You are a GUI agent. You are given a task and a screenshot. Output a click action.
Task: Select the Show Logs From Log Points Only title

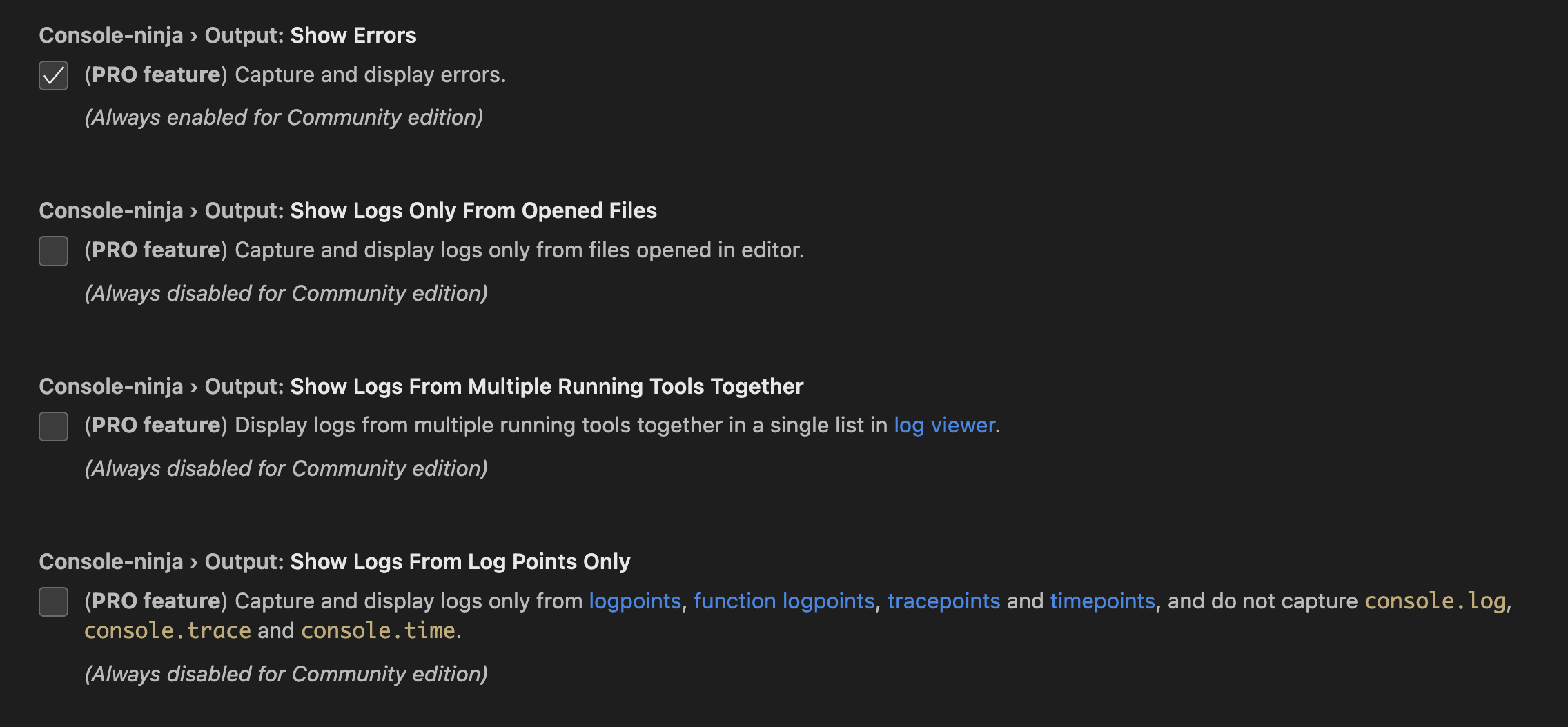pos(460,561)
